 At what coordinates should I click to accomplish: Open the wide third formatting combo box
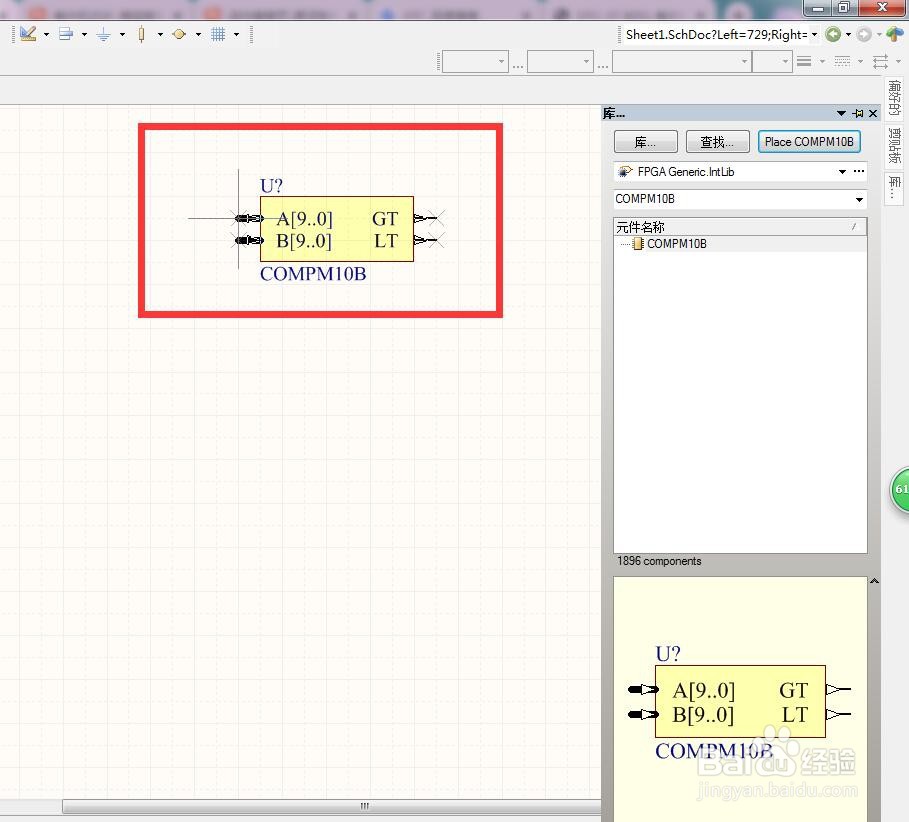(682, 61)
